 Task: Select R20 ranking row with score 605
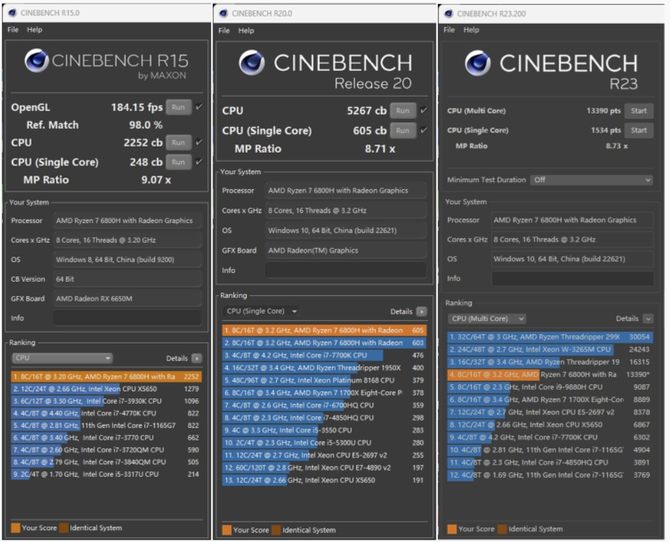[324, 330]
